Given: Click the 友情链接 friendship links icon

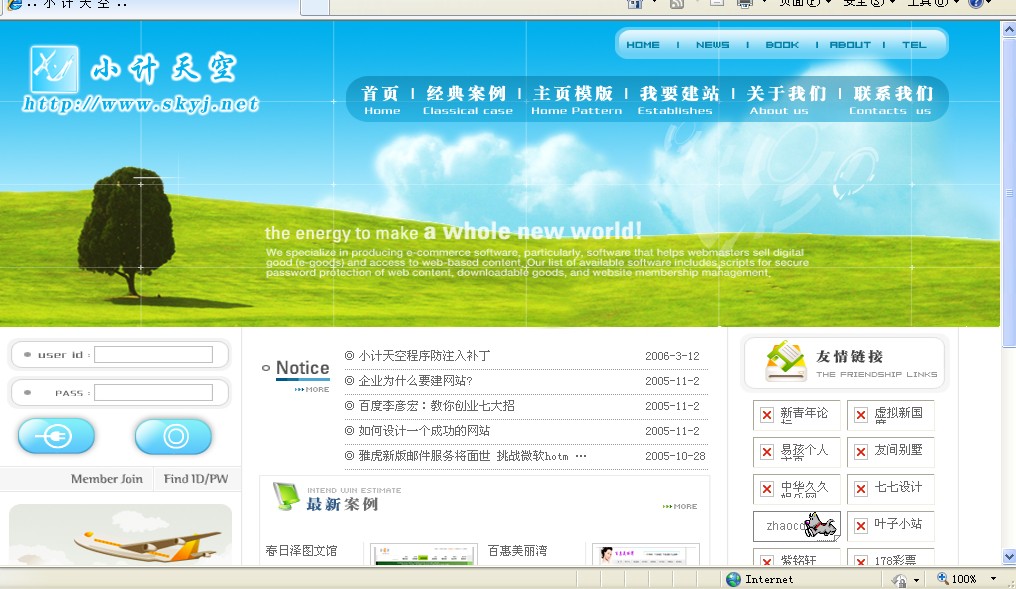Looking at the screenshot, I should coord(785,361).
